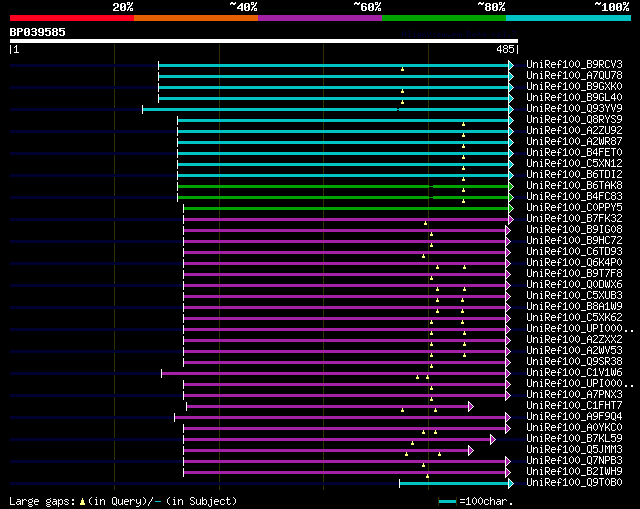Click the red ~20% identity legend segment
The image size is (640, 509).
[x=72, y=18]
